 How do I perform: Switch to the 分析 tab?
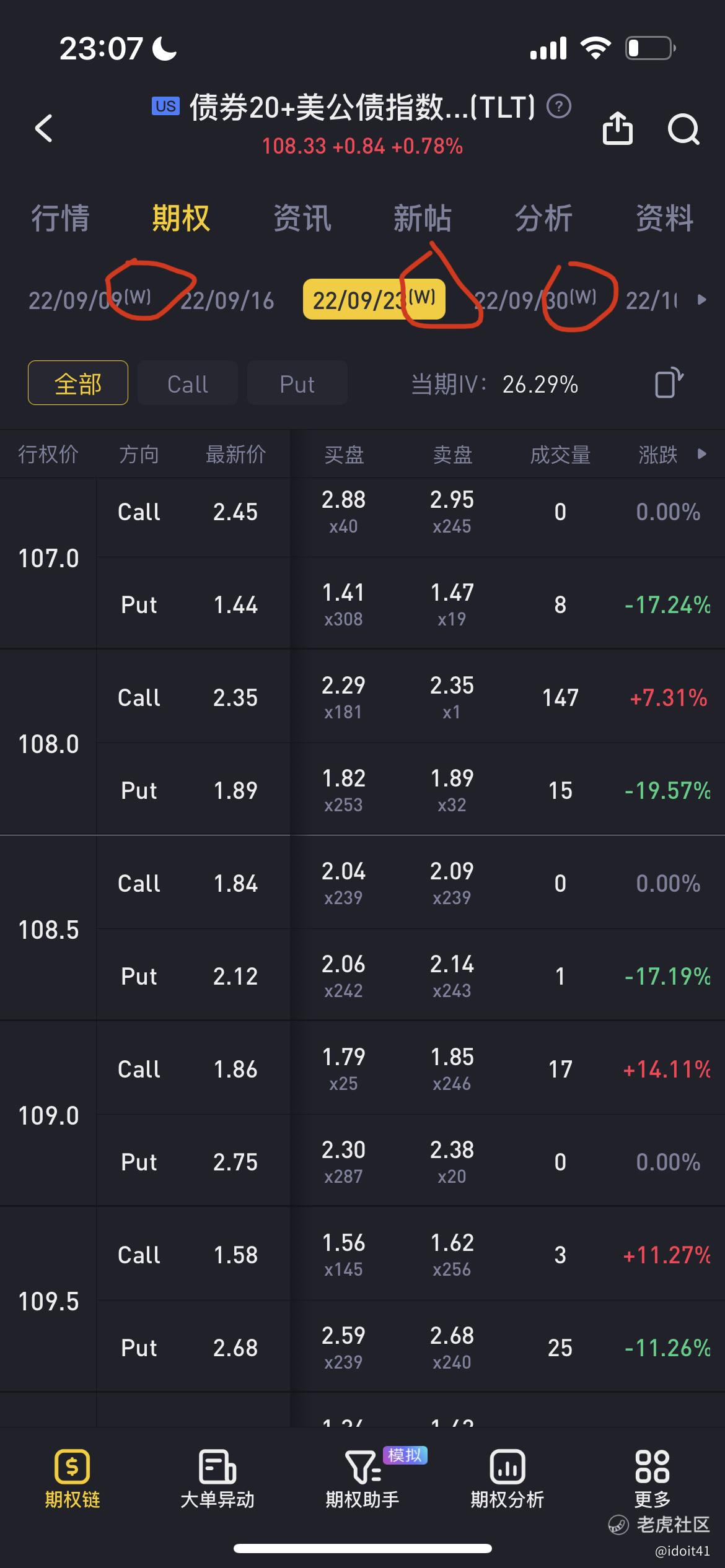[543, 218]
